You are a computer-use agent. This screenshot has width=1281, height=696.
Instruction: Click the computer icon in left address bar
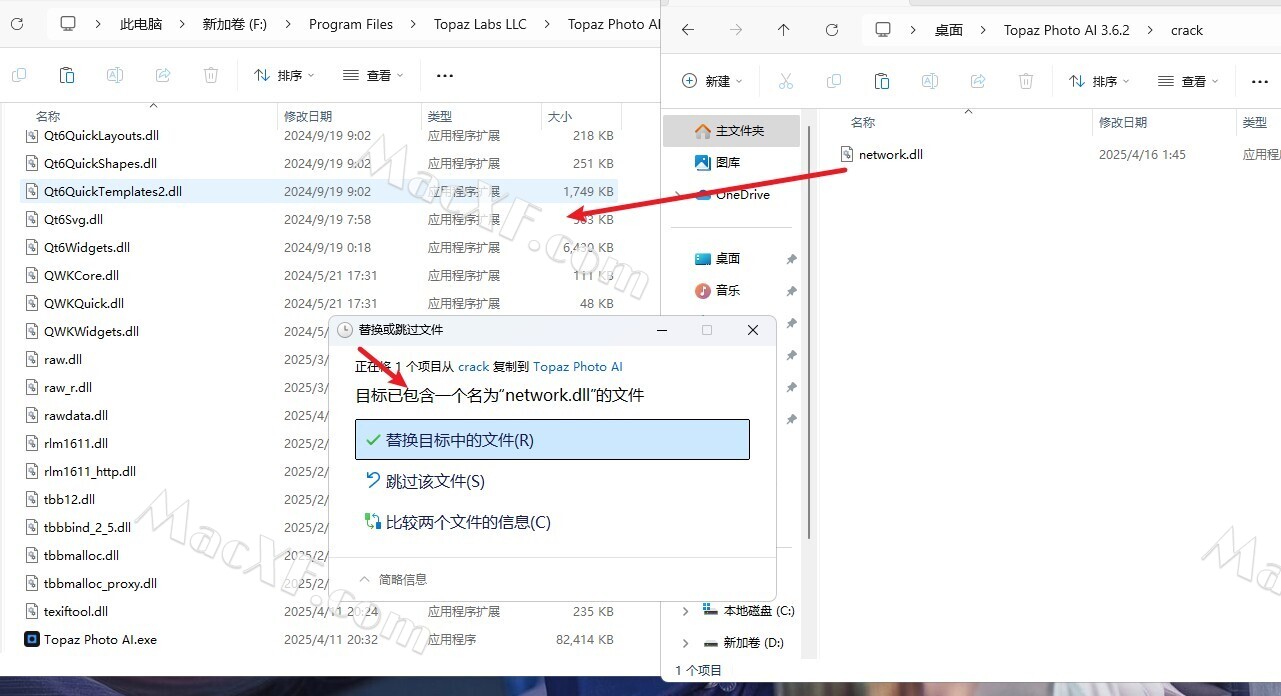(x=68, y=24)
